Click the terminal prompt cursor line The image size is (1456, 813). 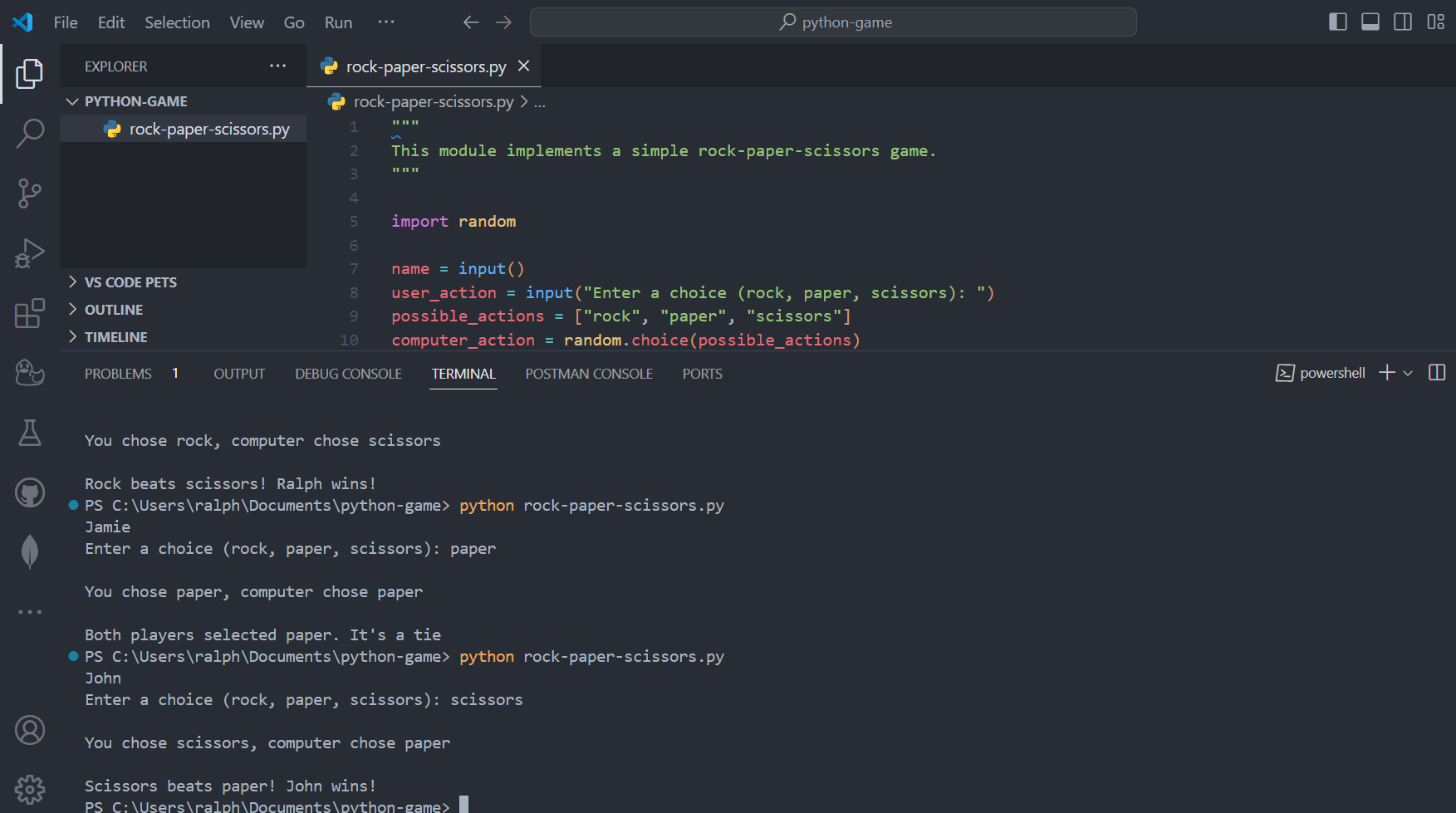277,806
